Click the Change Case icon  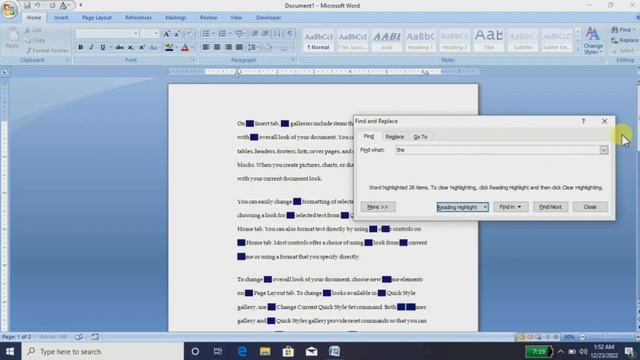pos(153,47)
